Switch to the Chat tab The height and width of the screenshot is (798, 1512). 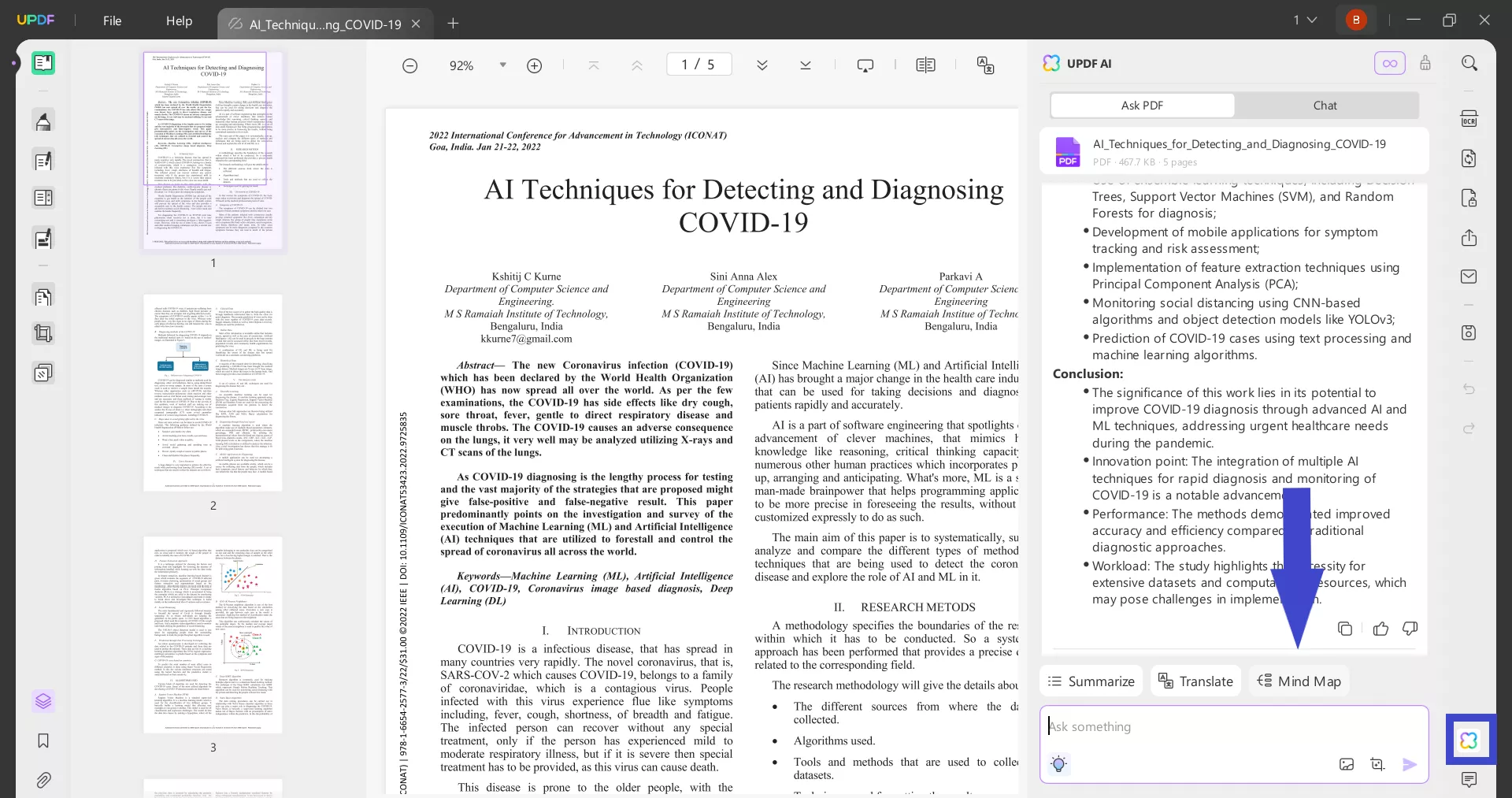(1325, 105)
